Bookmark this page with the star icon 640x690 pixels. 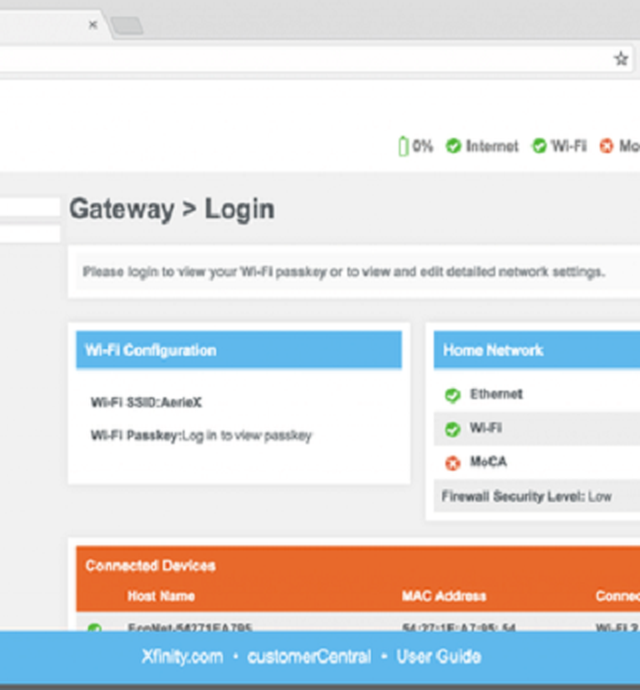621,59
